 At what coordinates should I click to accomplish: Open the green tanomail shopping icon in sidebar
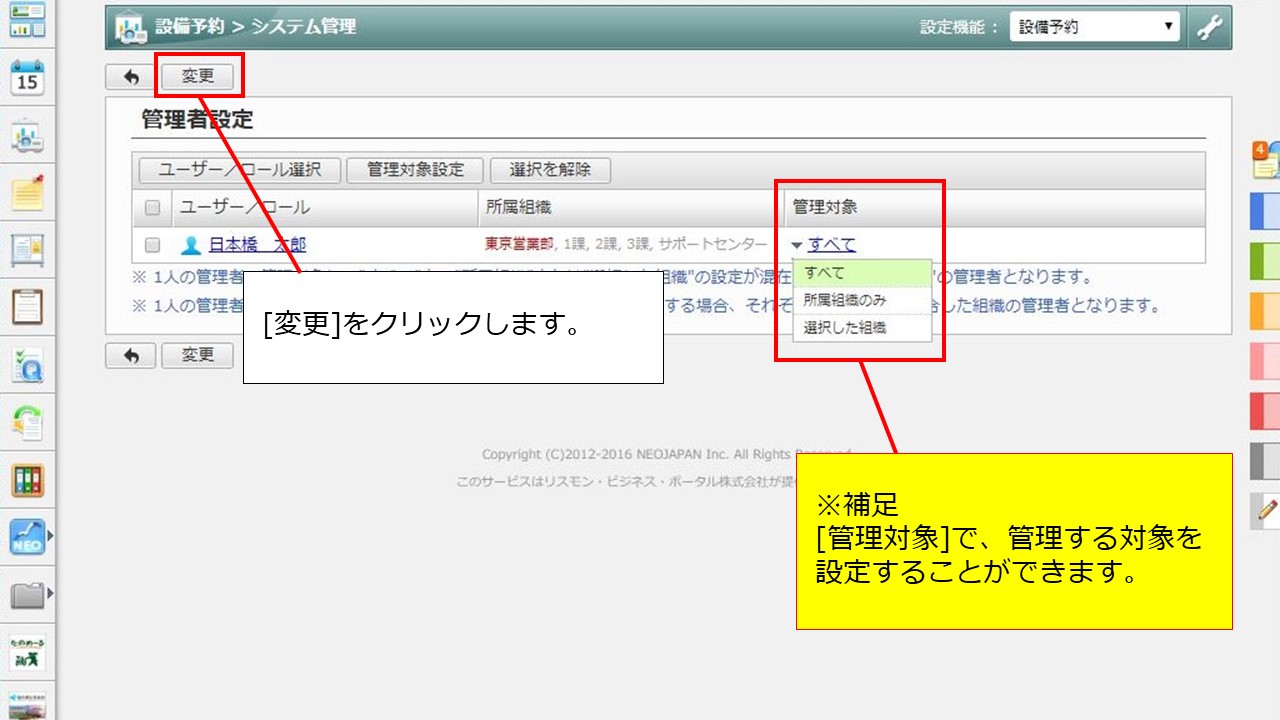click(x=27, y=653)
